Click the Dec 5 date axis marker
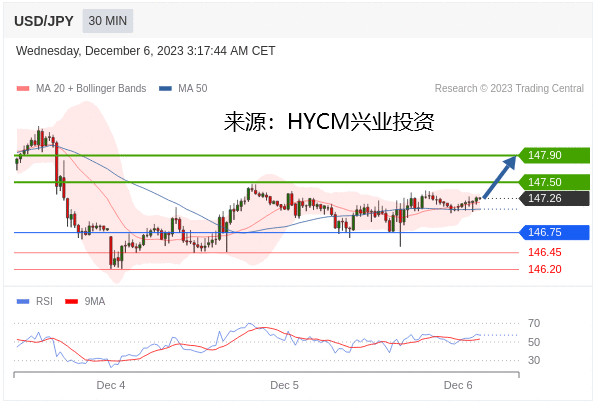This screenshot has height=404, width=594. click(284, 385)
